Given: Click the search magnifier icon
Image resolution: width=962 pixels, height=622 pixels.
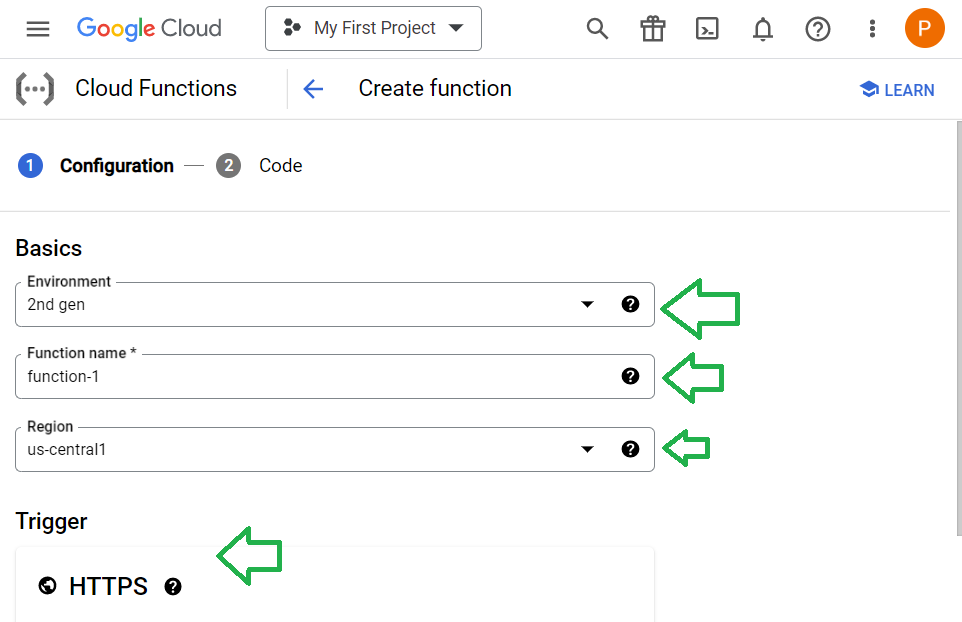Looking at the screenshot, I should [597, 29].
